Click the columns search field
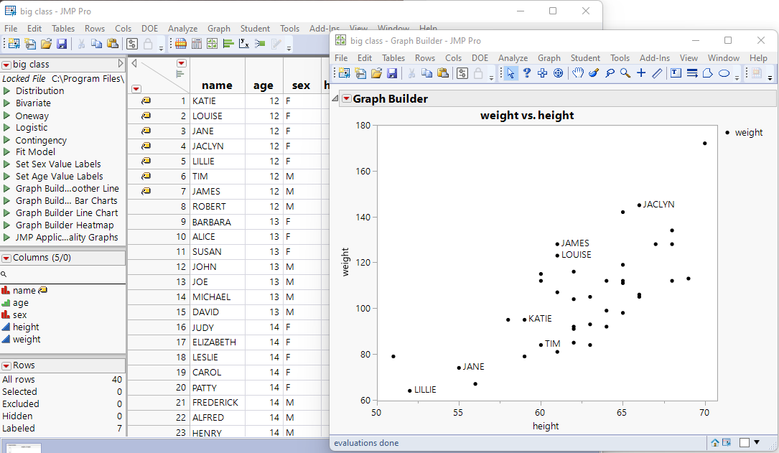779x453 pixels. pos(63,274)
